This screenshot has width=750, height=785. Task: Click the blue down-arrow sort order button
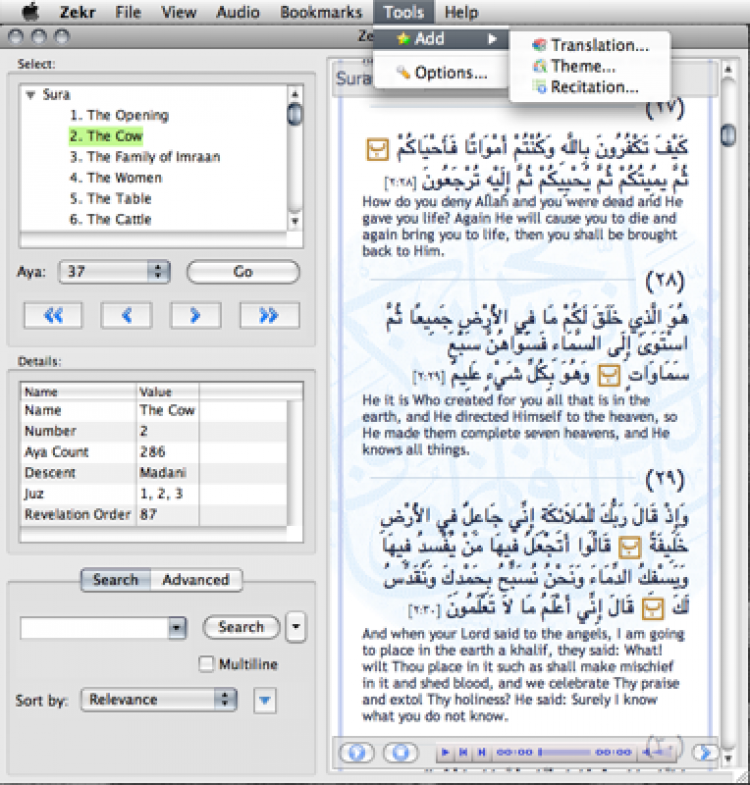[264, 701]
